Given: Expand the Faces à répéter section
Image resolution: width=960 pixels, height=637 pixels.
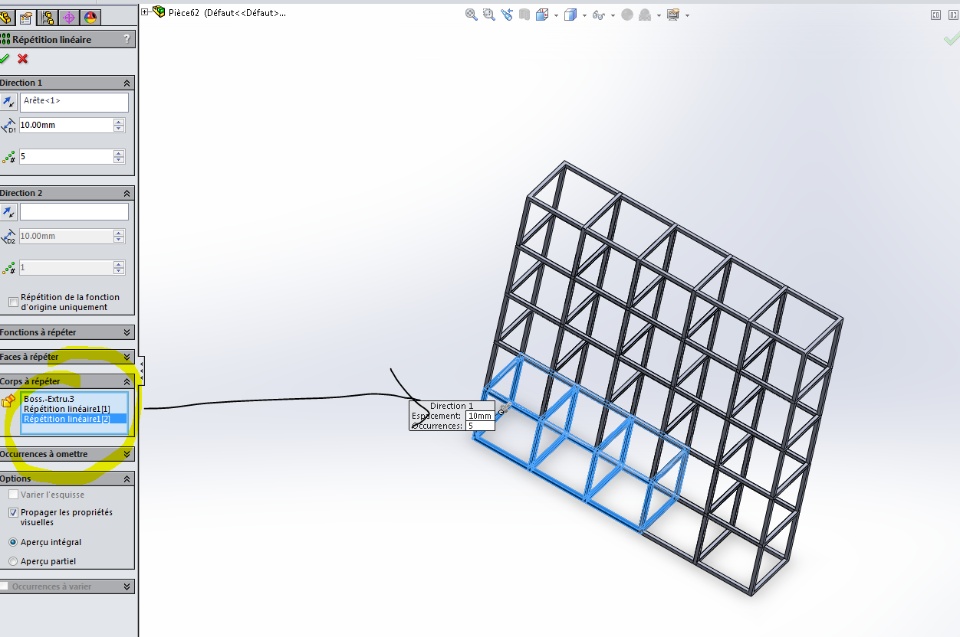Looking at the screenshot, I should point(127,356).
